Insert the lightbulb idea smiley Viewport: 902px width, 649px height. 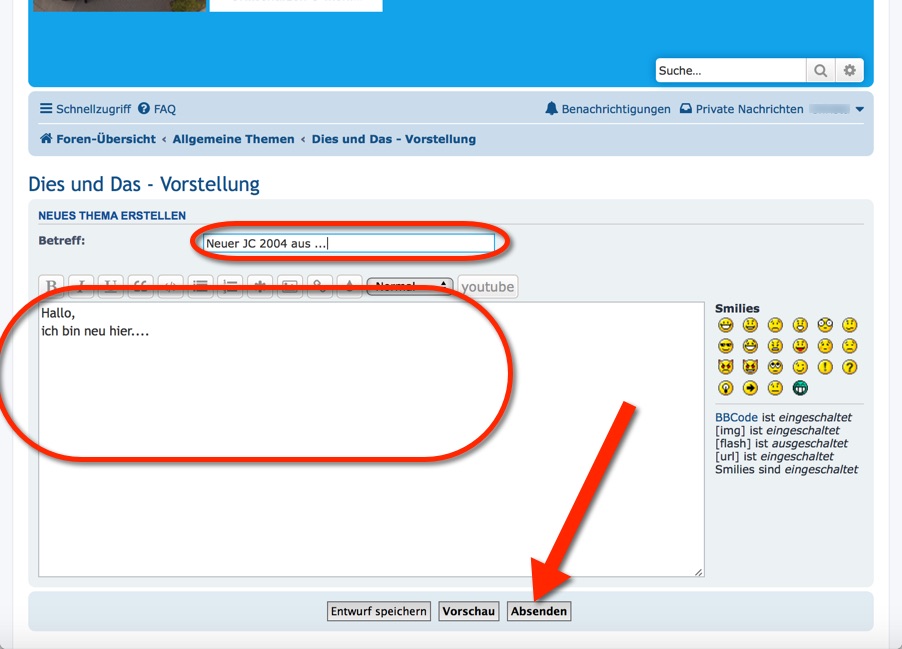725,388
